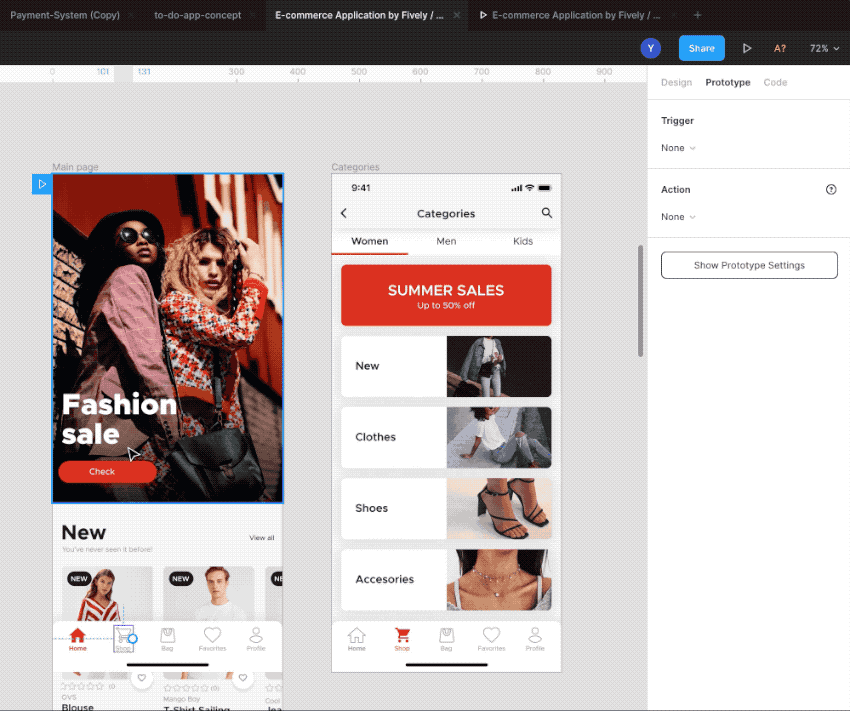Click the search magnifier in Categories header
Viewport: 850px width, 711px height.
coord(546,213)
